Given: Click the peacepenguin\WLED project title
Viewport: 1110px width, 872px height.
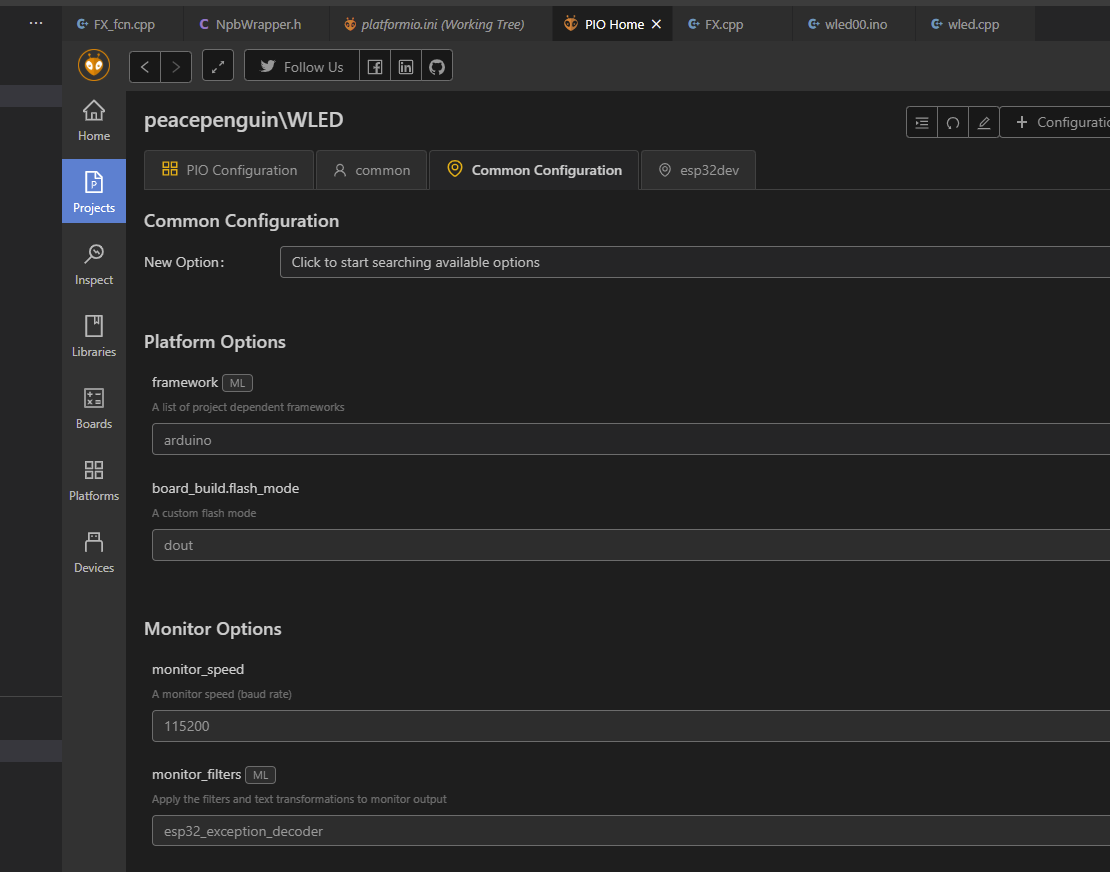Looking at the screenshot, I should (244, 120).
